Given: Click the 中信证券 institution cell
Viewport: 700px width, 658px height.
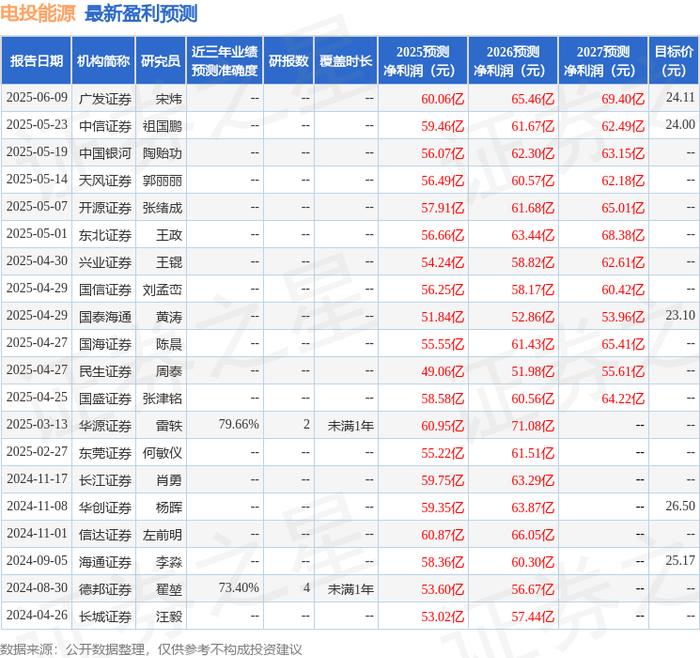Looking at the screenshot, I should coord(105,126).
